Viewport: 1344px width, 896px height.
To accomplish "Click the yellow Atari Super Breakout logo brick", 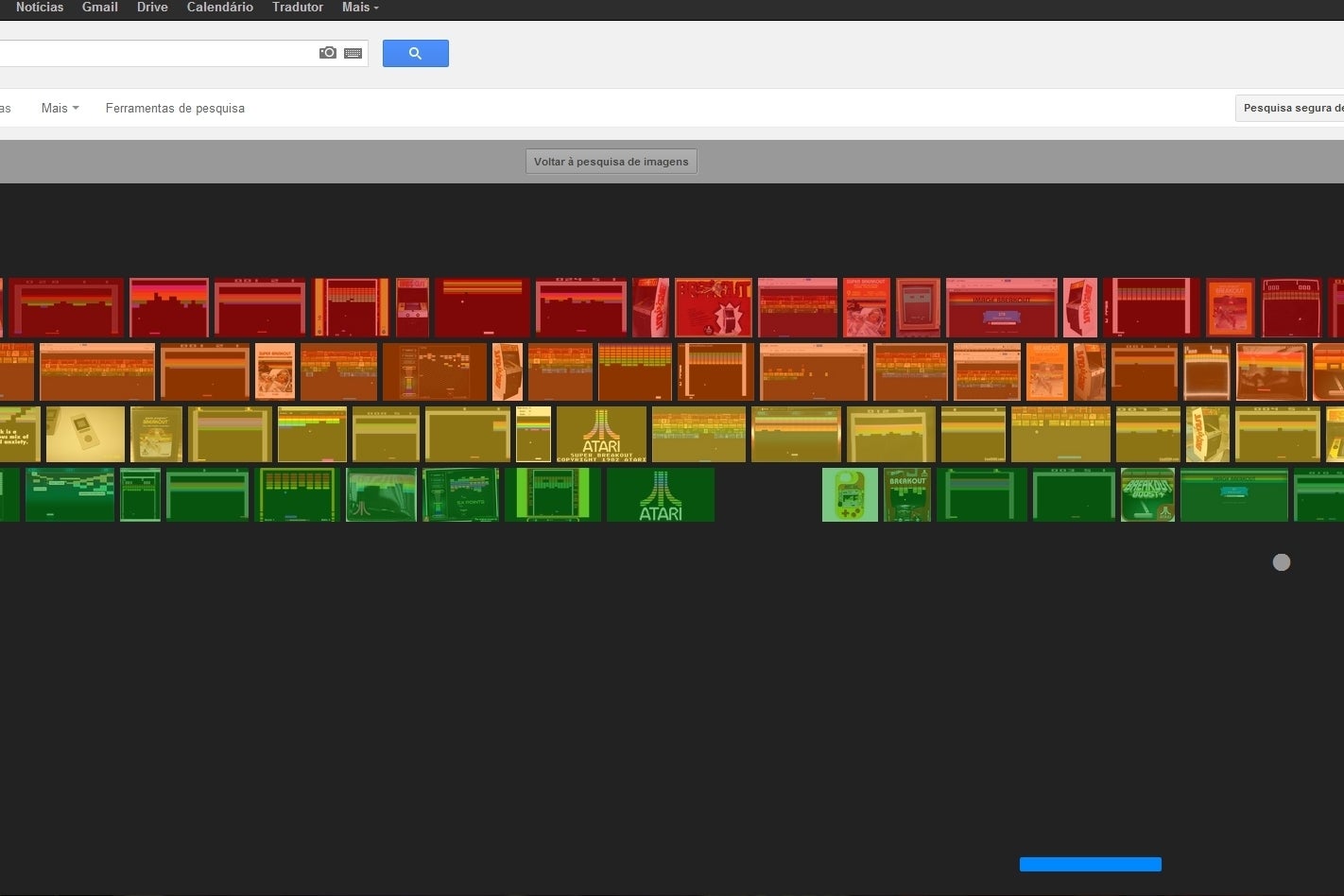I will 601,435.
